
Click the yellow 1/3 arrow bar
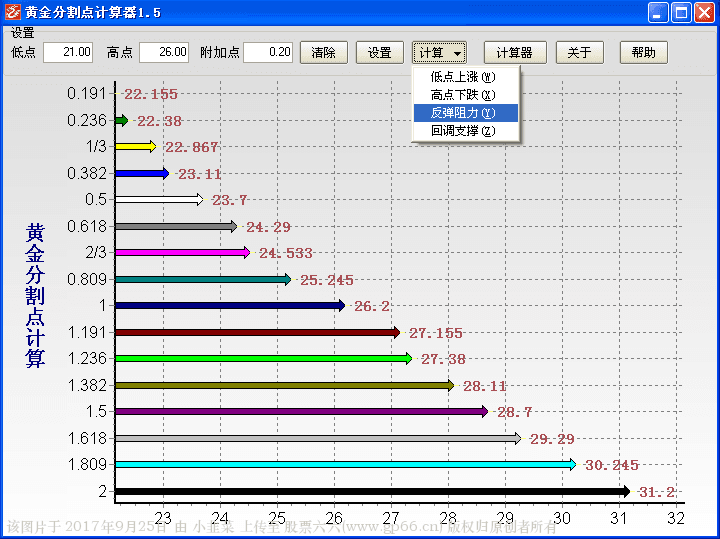point(135,147)
